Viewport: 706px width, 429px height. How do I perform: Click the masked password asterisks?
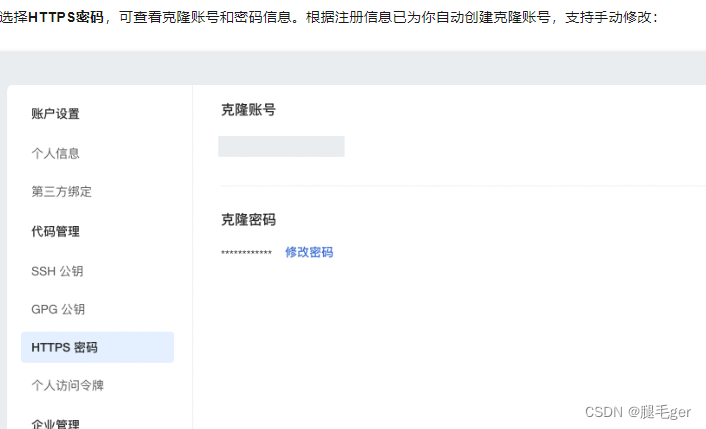[246, 253]
